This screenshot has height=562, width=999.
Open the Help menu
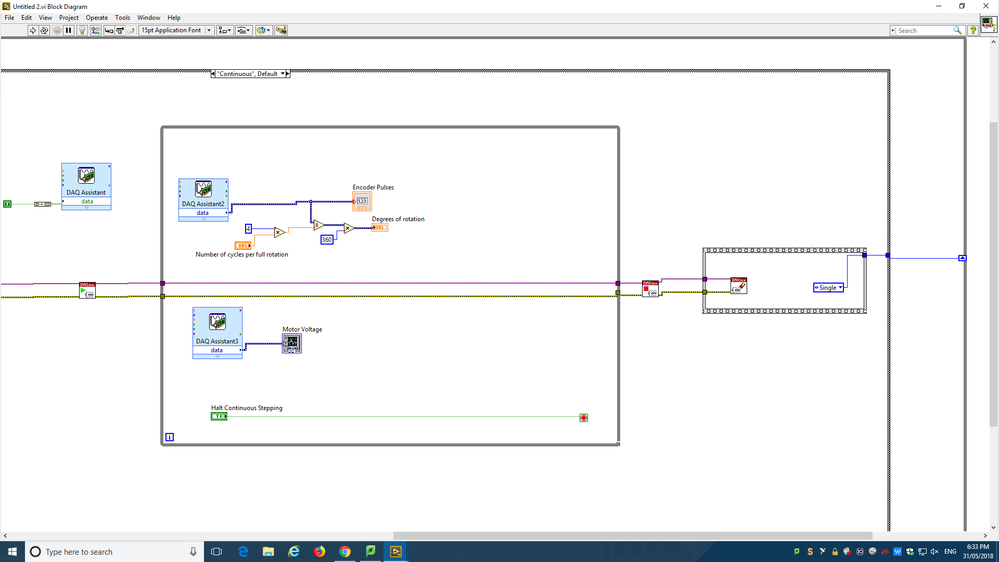tap(174, 18)
